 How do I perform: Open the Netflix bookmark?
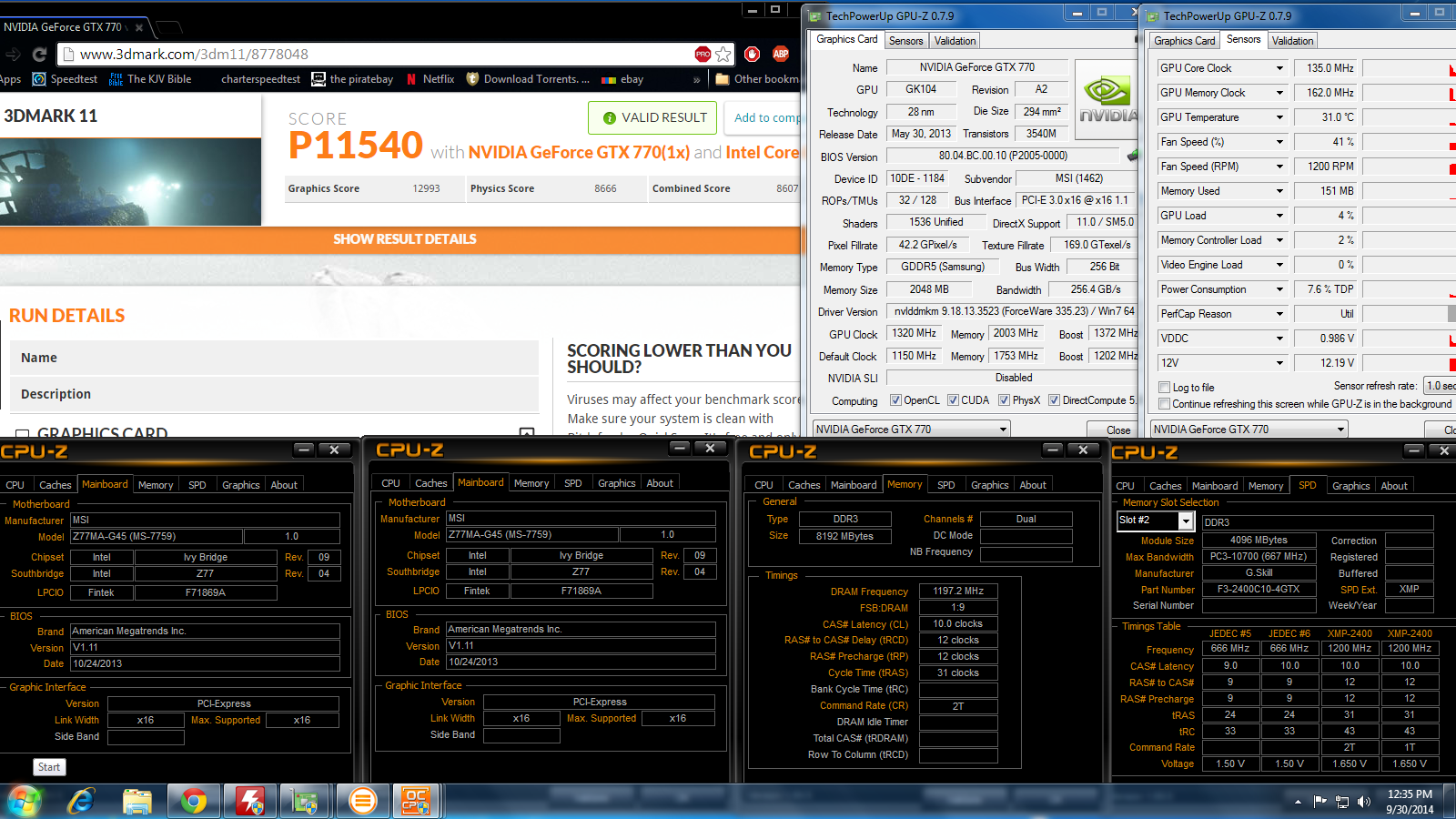tap(430, 79)
